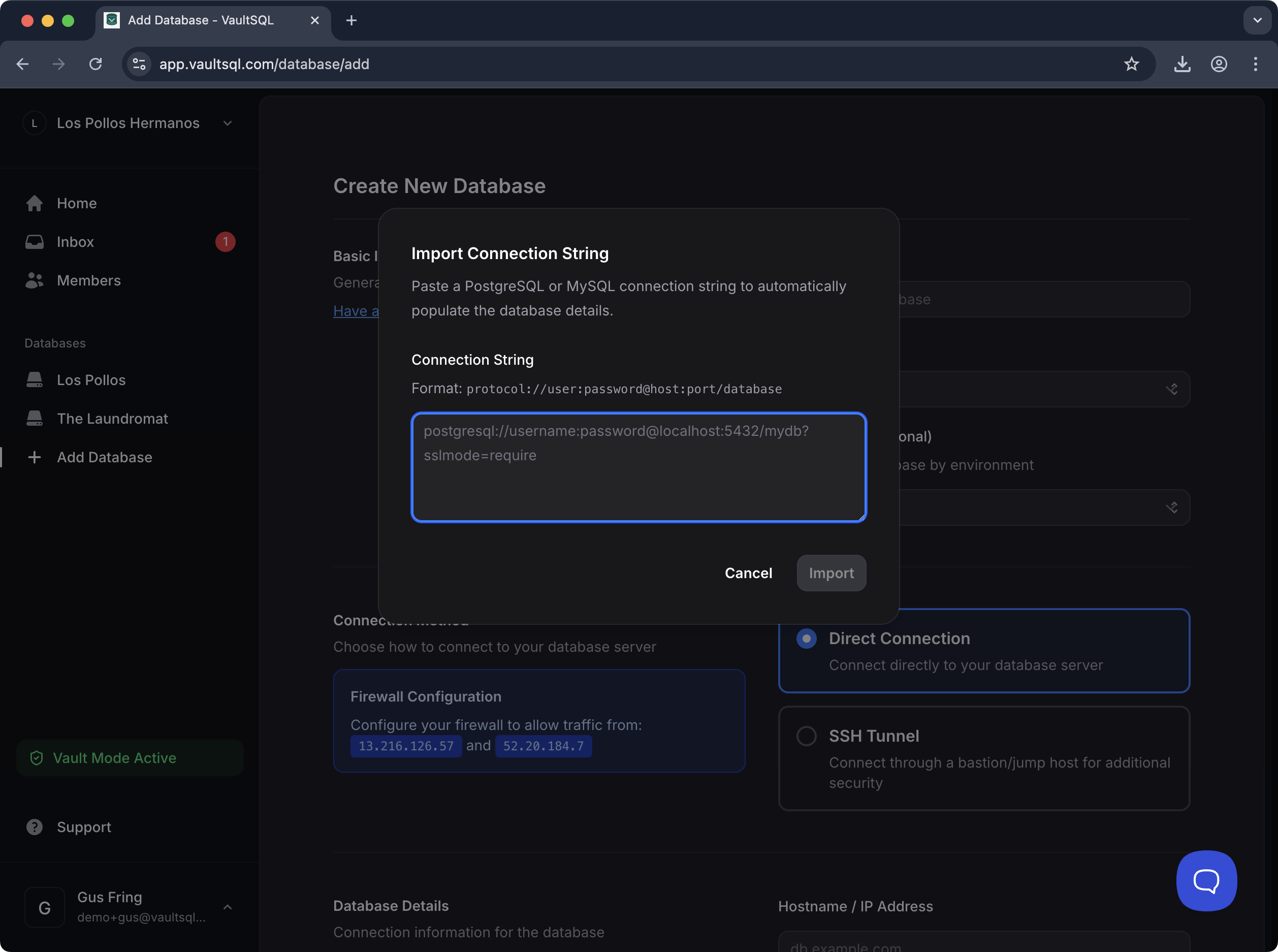Switch to Add Database - VaultSQL tab
Image resolution: width=1278 pixels, height=952 pixels.
[213, 20]
